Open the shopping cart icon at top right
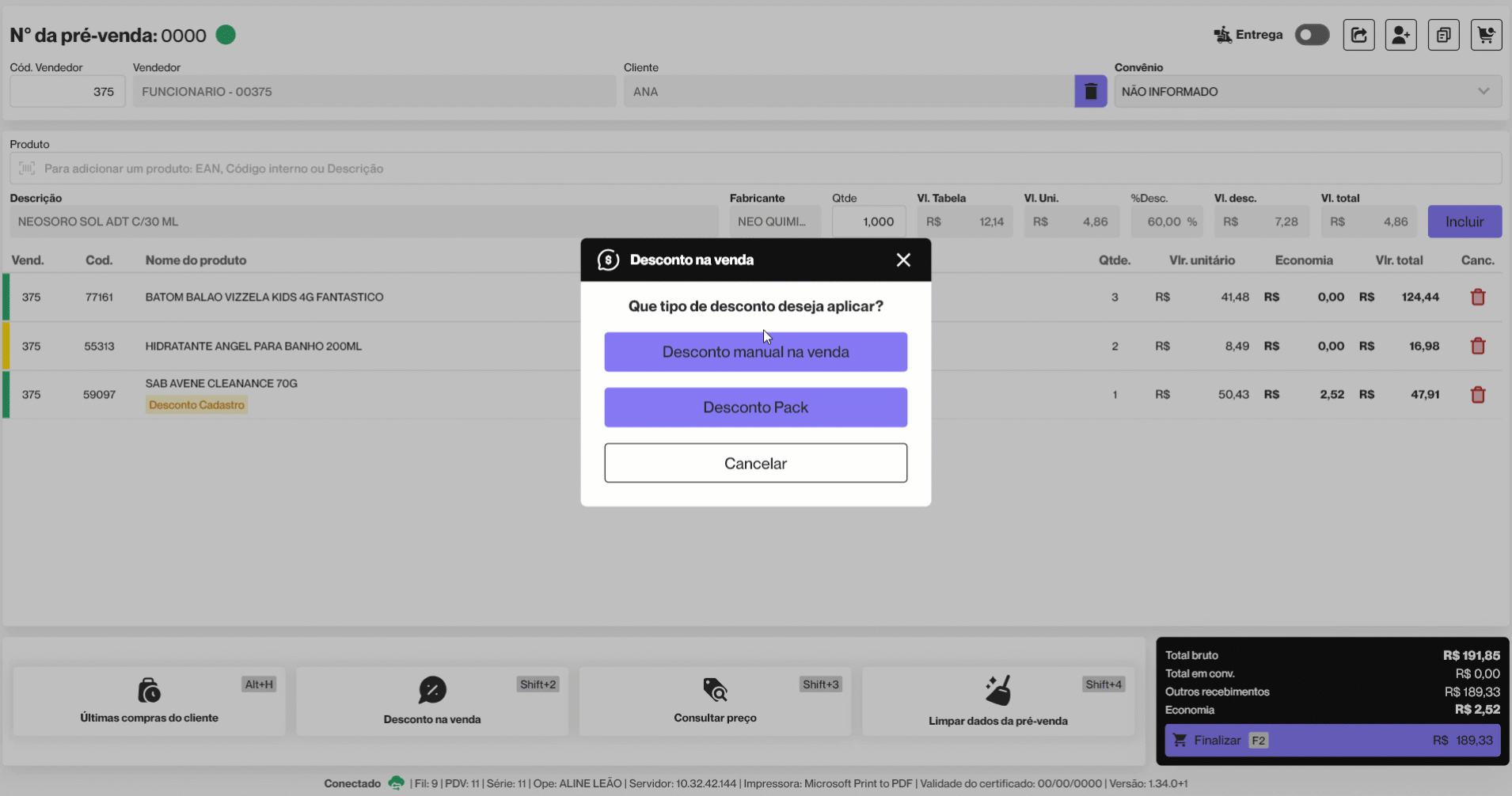Screen dimensions: 1512x796 (x=1486, y=35)
